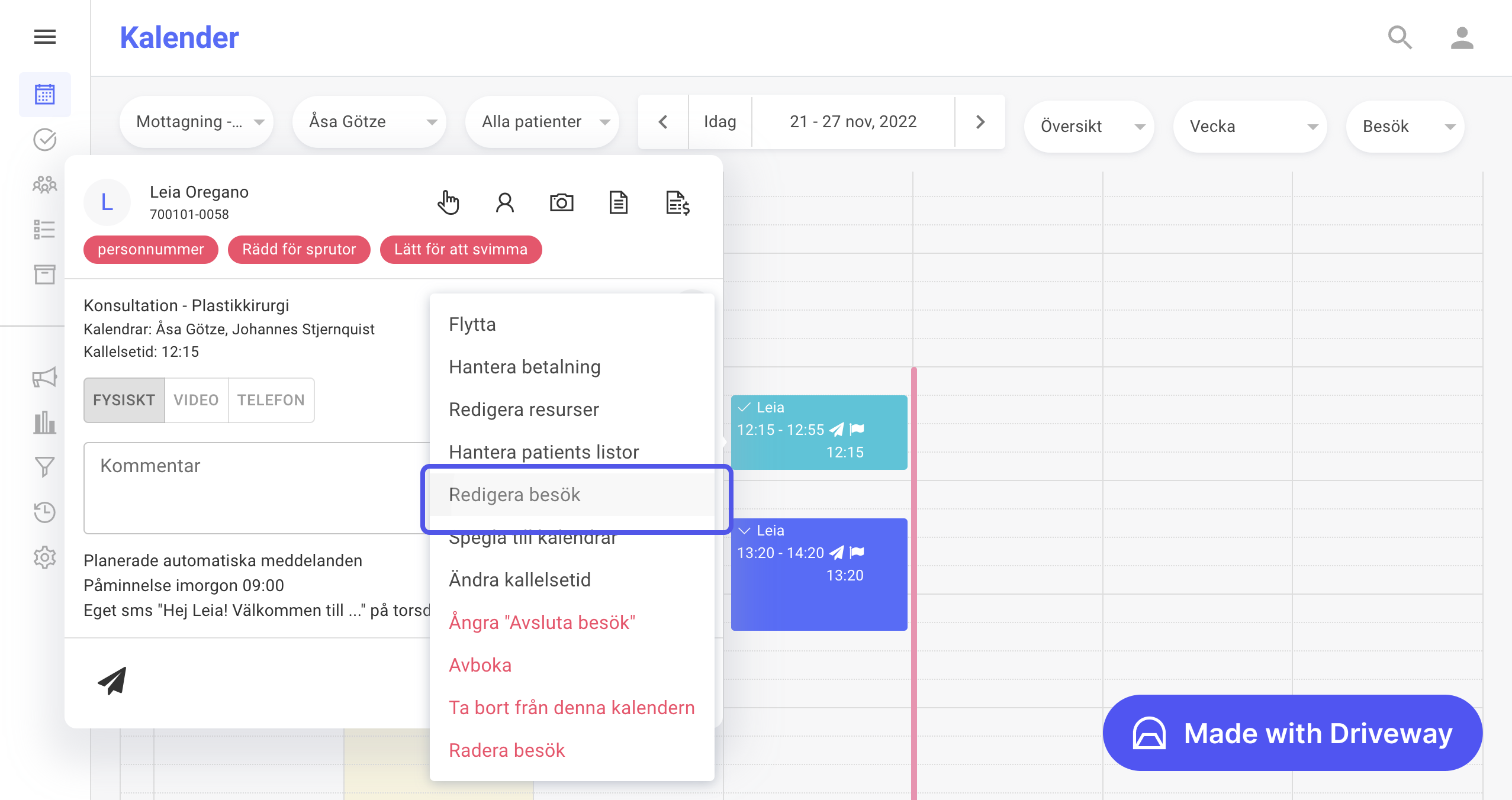Choose Ångra "Avsluta besök" menu entry
This screenshot has height=800, width=1512.
572,623
